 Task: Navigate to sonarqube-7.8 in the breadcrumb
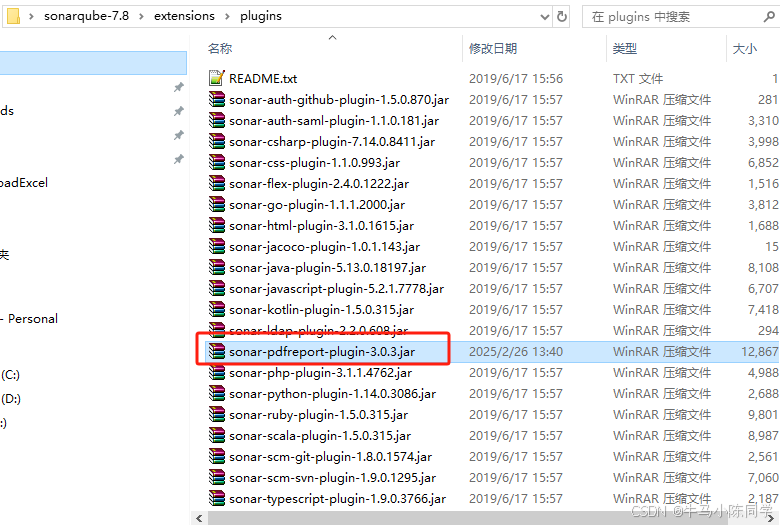87,16
